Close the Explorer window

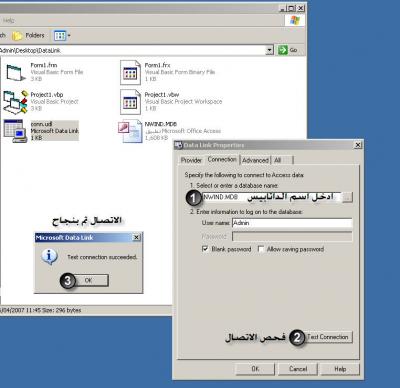[301, 8]
